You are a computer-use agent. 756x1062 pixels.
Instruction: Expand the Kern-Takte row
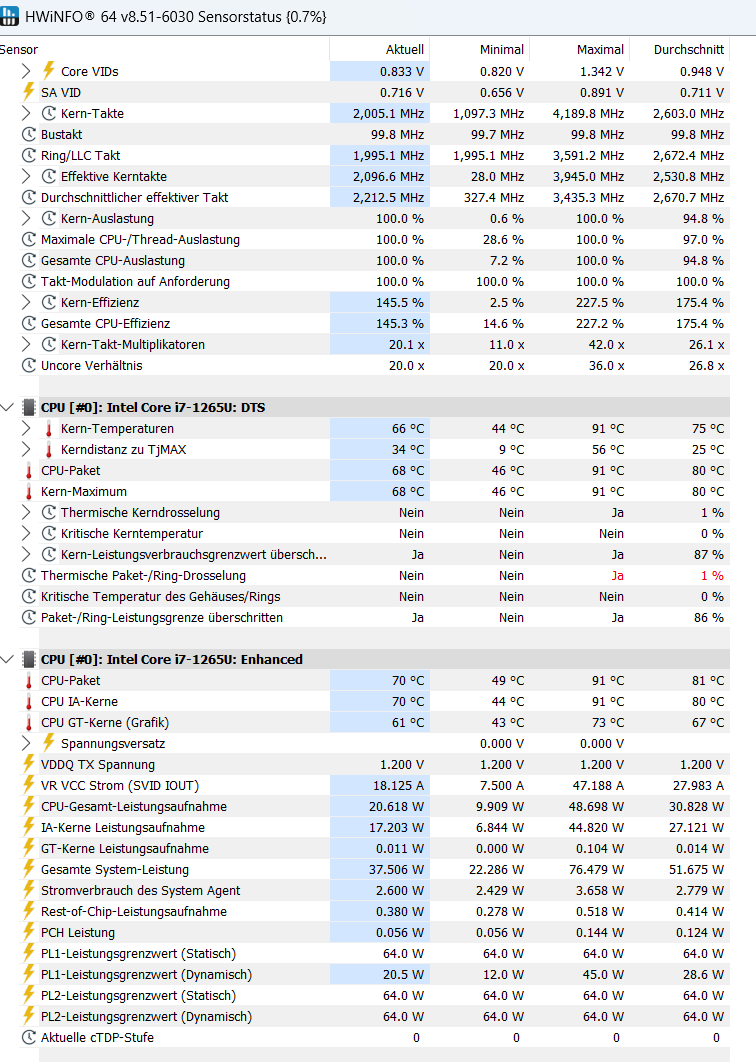[26, 113]
